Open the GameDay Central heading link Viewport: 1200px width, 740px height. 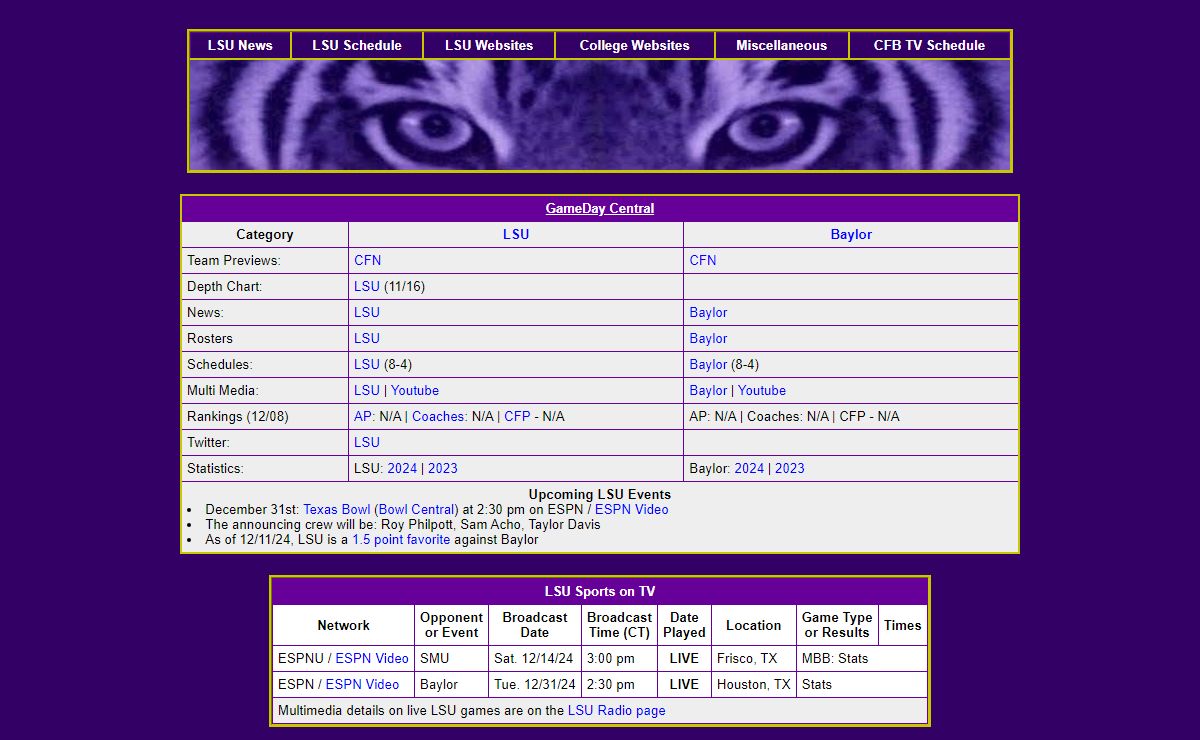pyautogui.click(x=600, y=209)
